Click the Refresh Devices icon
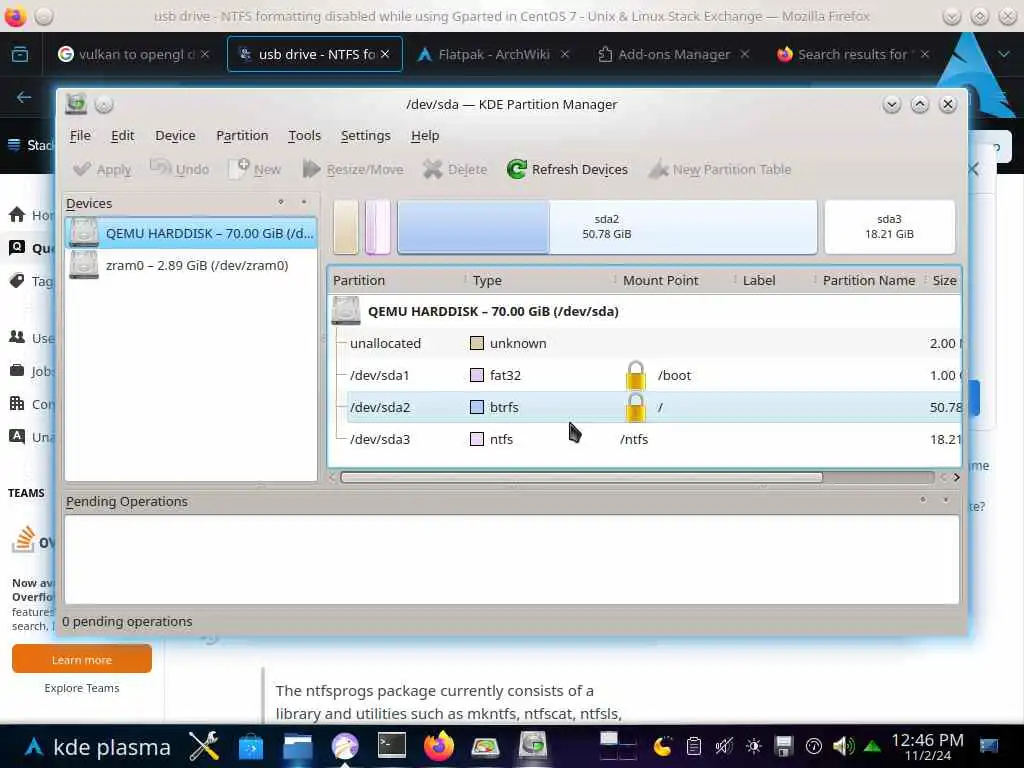This screenshot has width=1024, height=768. [x=517, y=169]
